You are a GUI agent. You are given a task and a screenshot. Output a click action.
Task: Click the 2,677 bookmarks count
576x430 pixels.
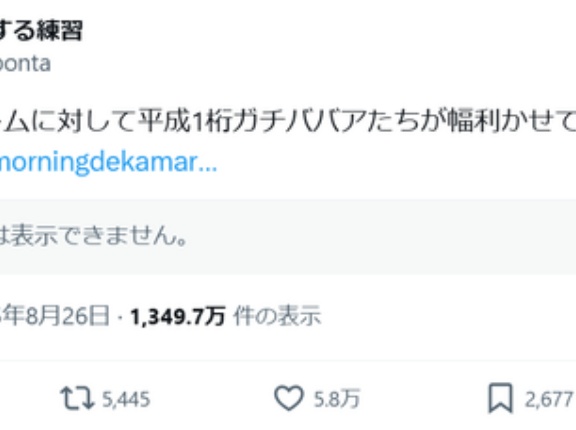(x=549, y=400)
